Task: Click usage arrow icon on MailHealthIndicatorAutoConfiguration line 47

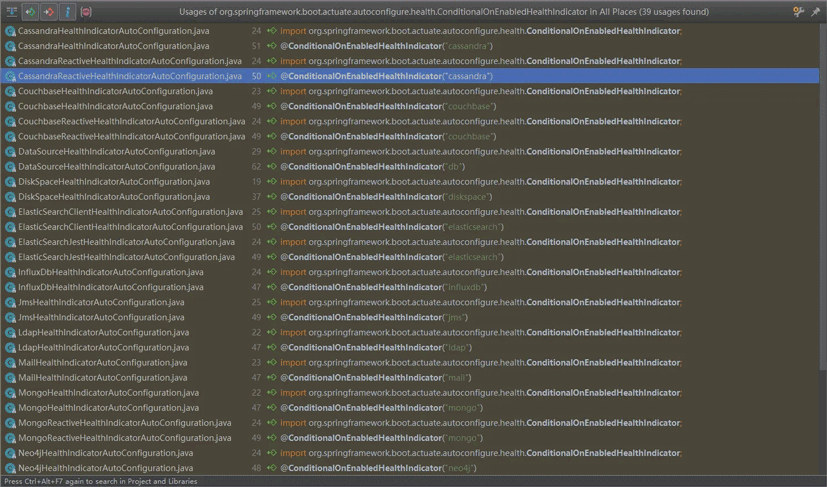Action: (x=272, y=377)
